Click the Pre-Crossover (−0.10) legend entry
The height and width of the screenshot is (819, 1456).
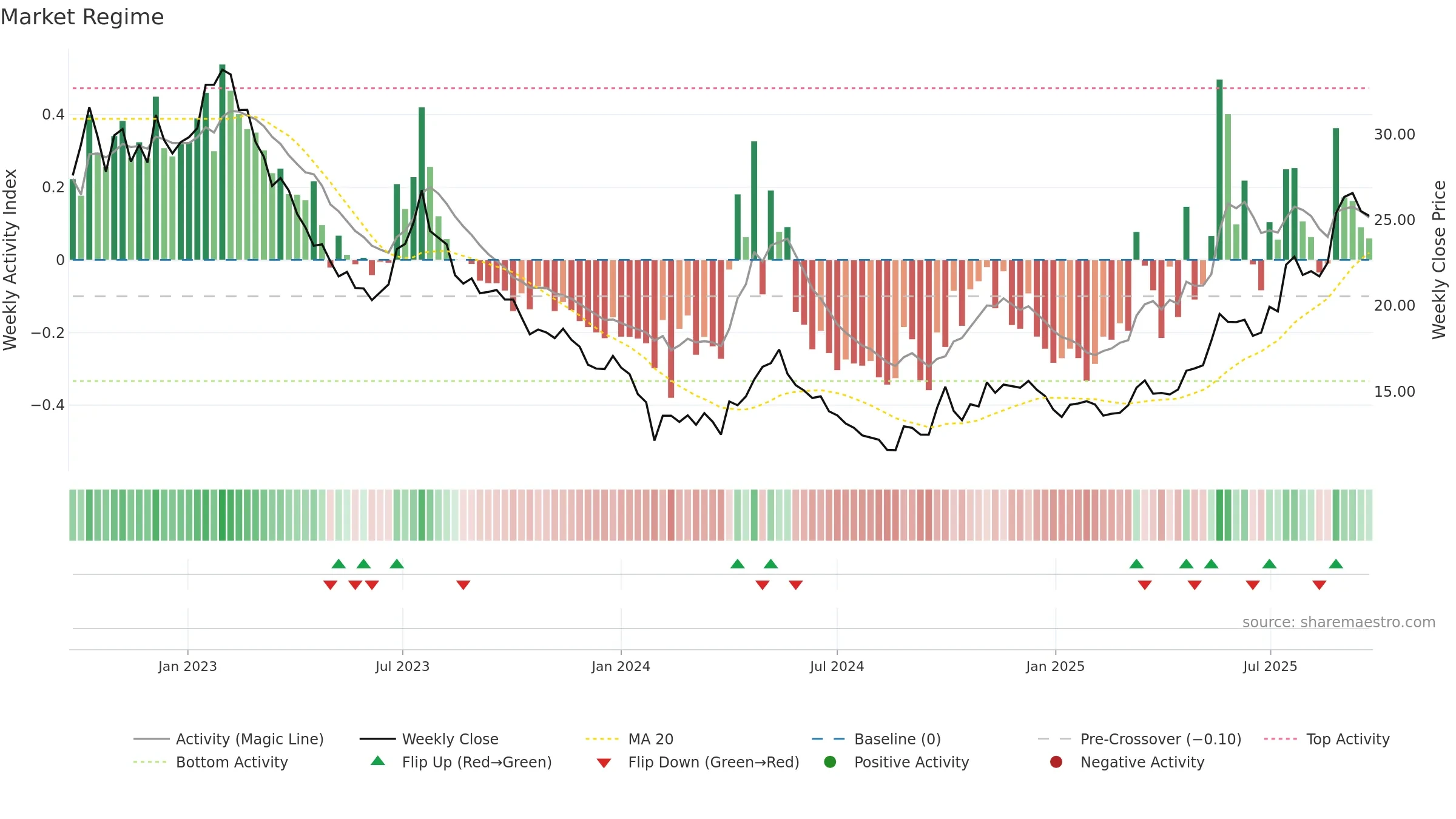(x=1139, y=739)
